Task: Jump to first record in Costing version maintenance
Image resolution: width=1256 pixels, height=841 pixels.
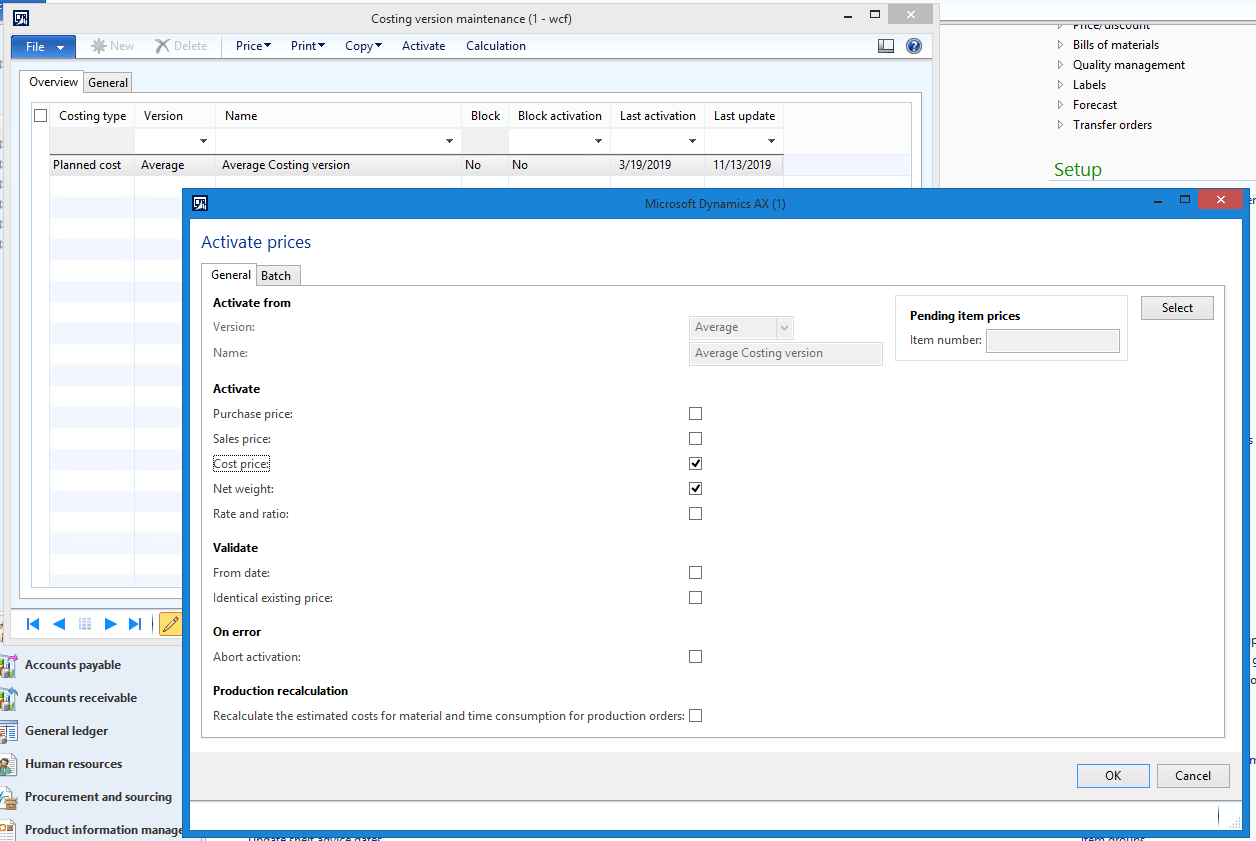Action: [33, 624]
